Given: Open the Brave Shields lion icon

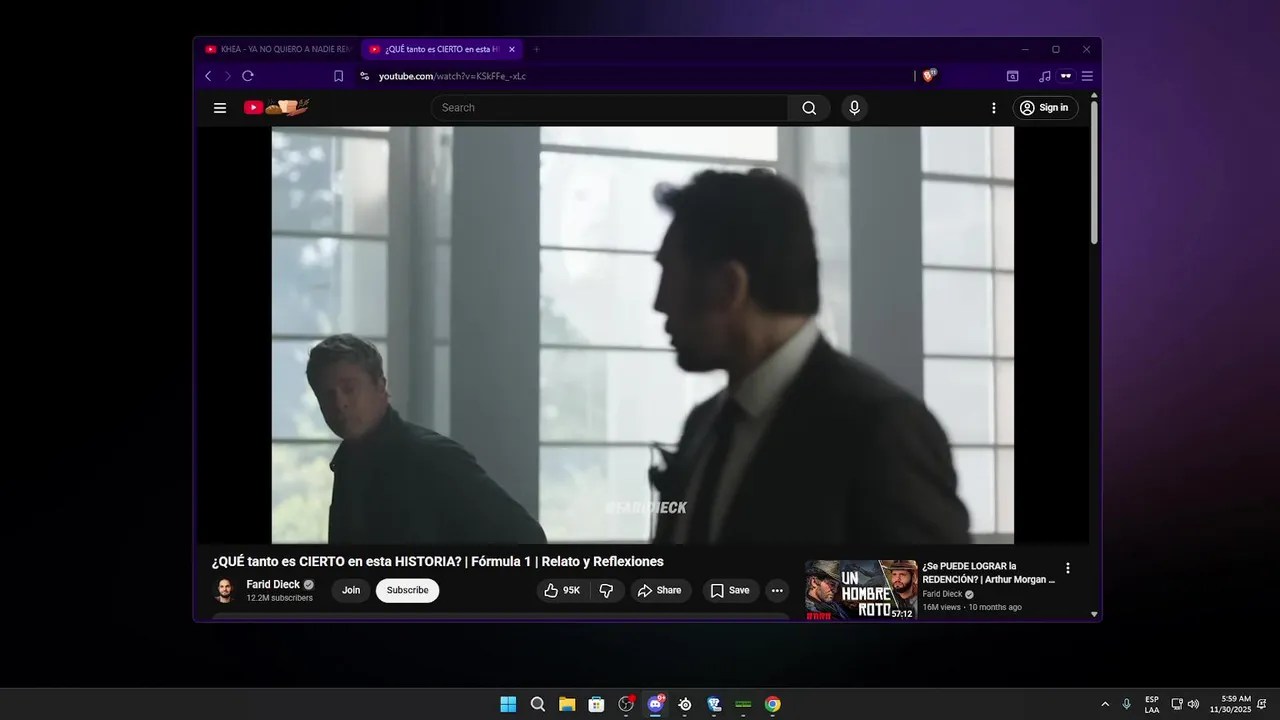Looking at the screenshot, I should point(929,76).
